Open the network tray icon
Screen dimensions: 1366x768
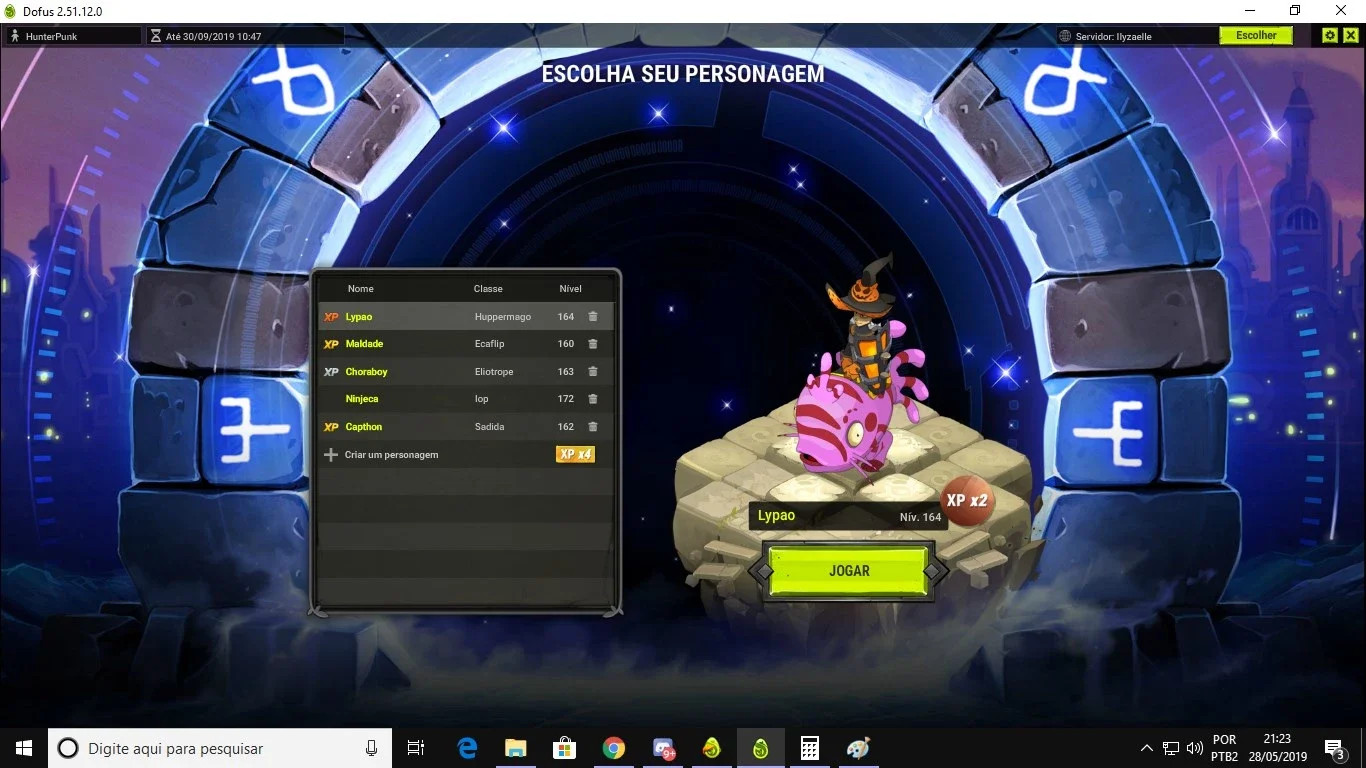click(1171, 748)
